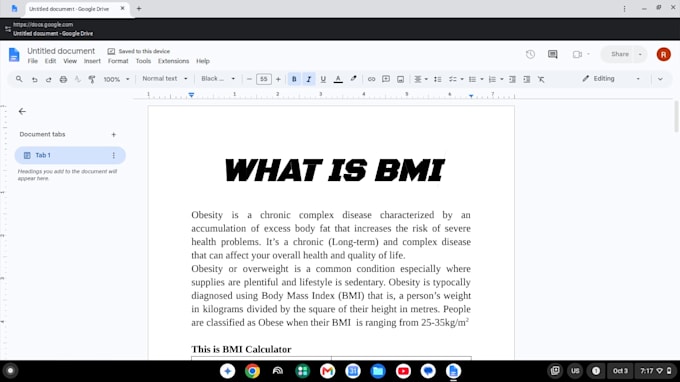Run spelling and grammar check

78,79
